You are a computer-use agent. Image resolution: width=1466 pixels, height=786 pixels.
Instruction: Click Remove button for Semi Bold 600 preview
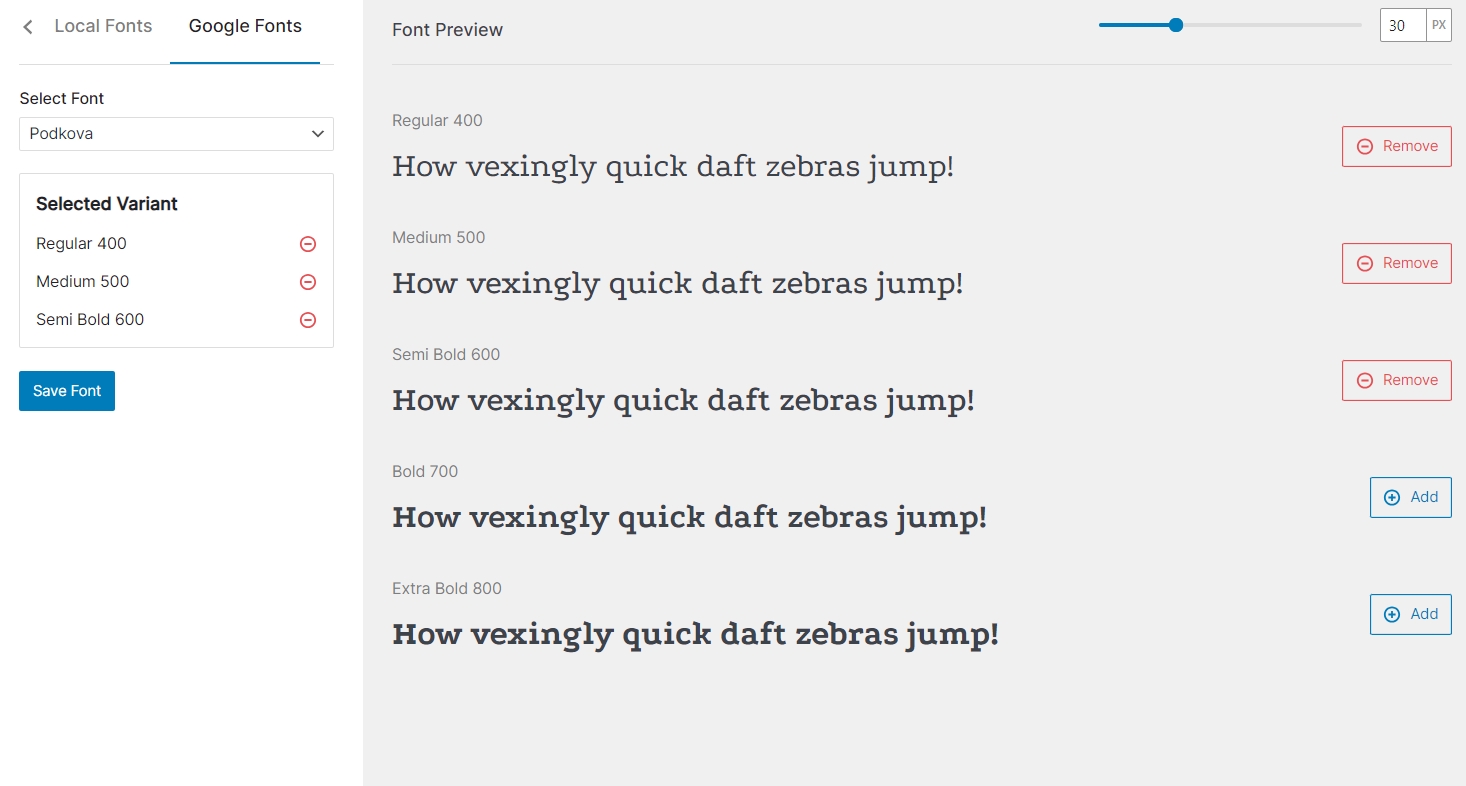pos(1396,380)
